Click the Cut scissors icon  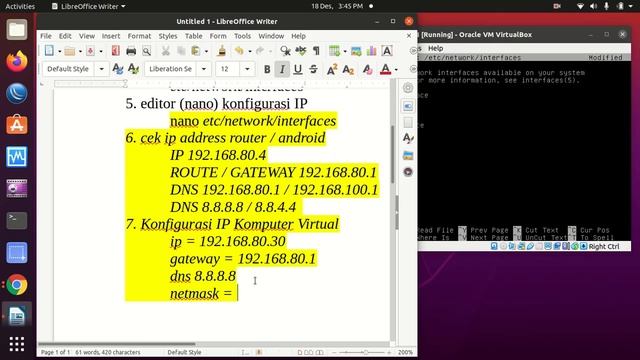(x=165, y=51)
